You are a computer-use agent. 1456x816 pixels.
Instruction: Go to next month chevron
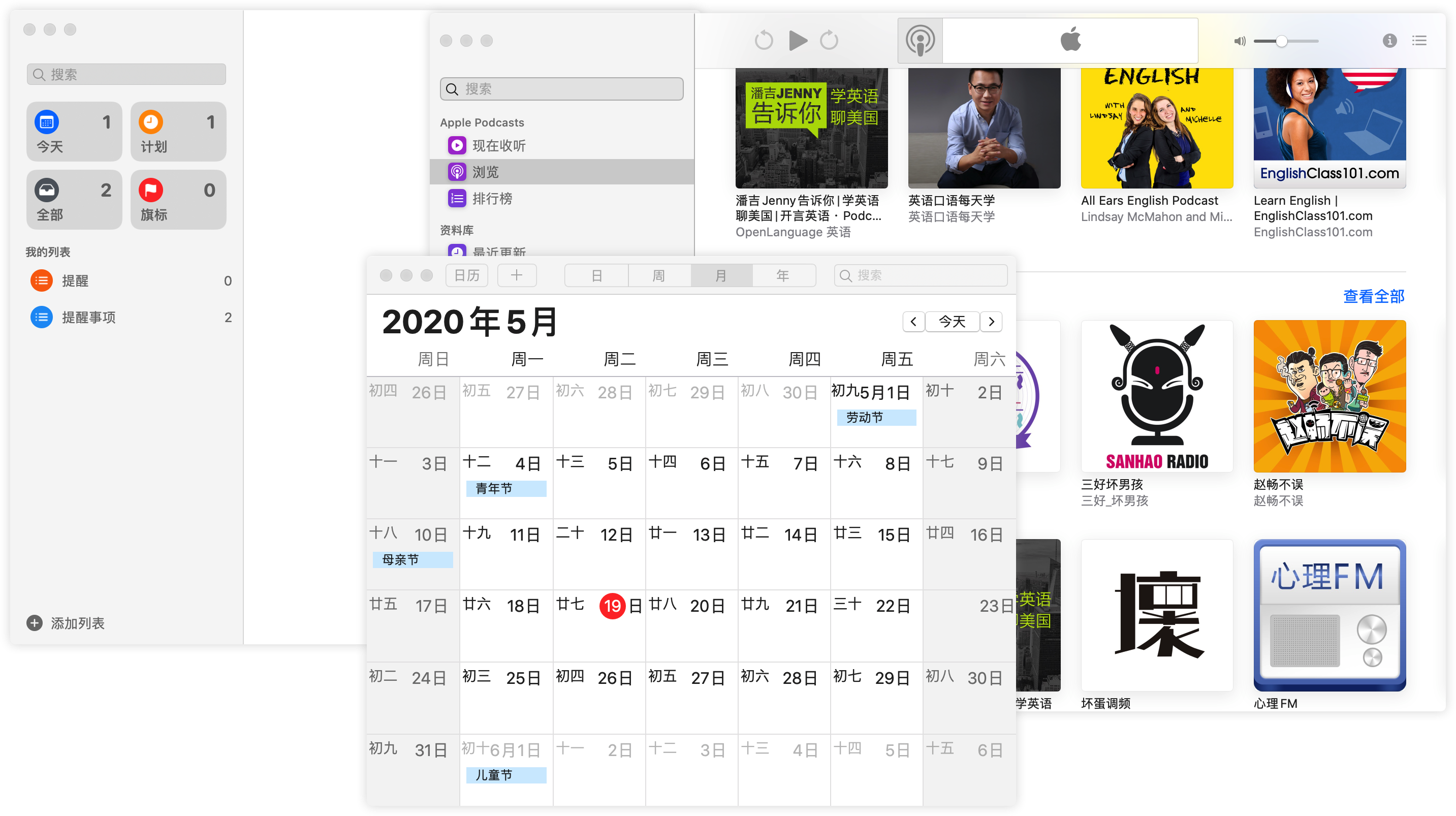point(991,321)
